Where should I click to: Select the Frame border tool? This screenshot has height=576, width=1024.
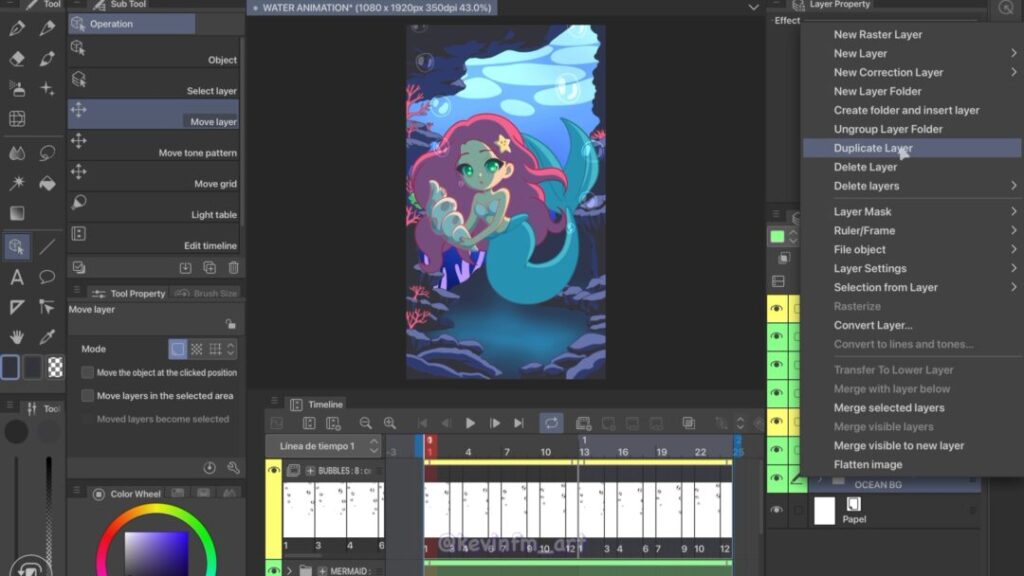tap(17, 119)
